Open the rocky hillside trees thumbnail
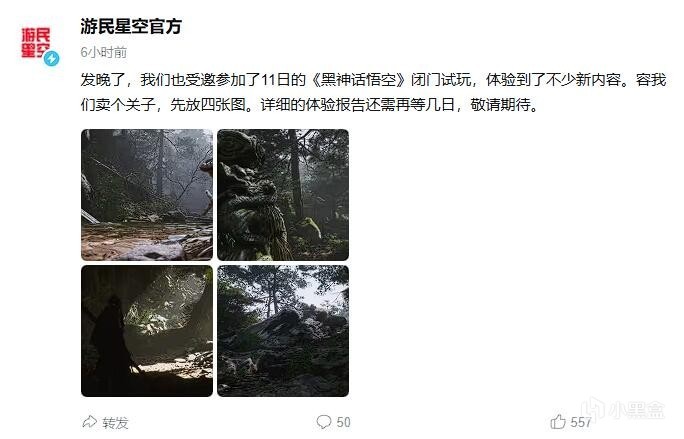This screenshot has width=684, height=439. pos(283,331)
